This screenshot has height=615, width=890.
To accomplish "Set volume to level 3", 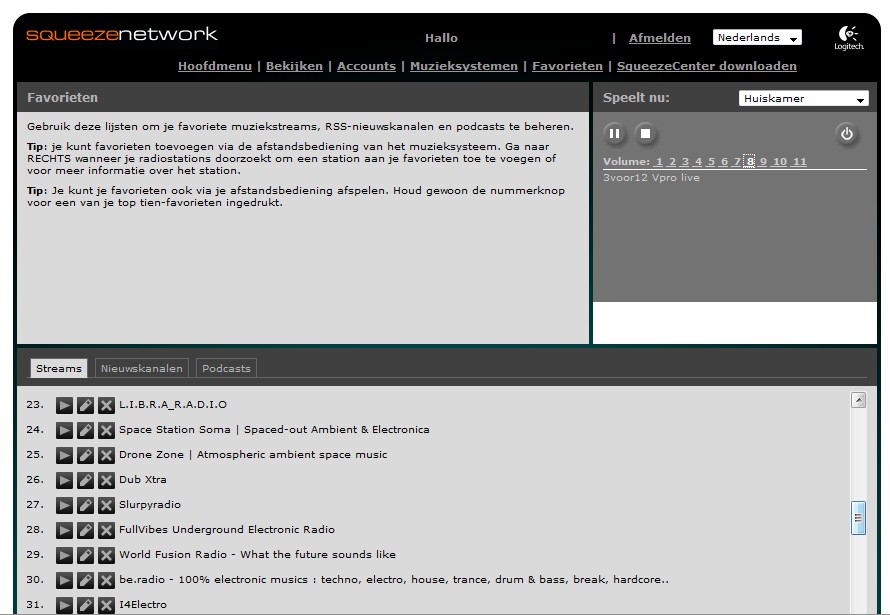I will 685,162.
